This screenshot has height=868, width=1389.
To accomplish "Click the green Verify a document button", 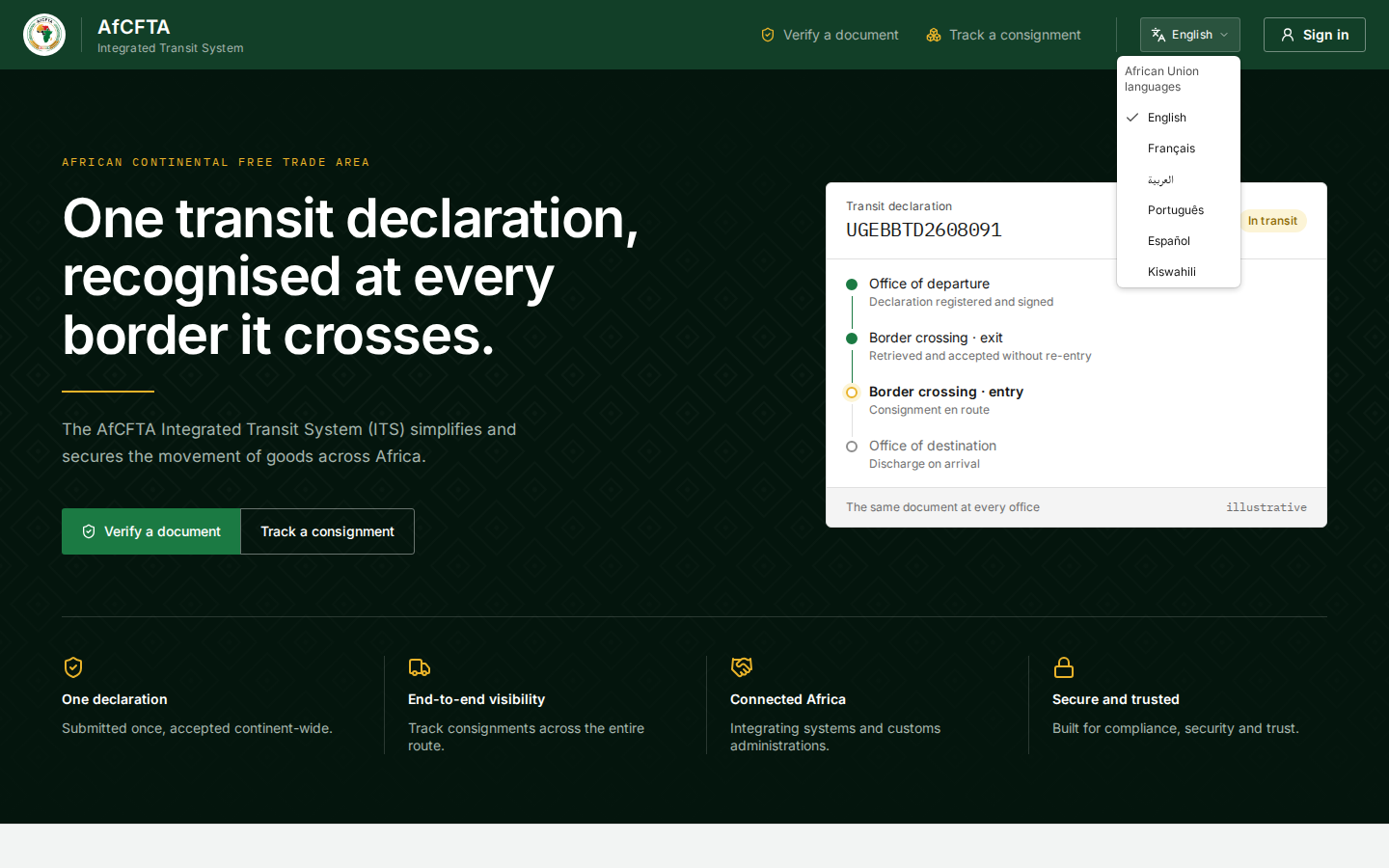I will (151, 531).
